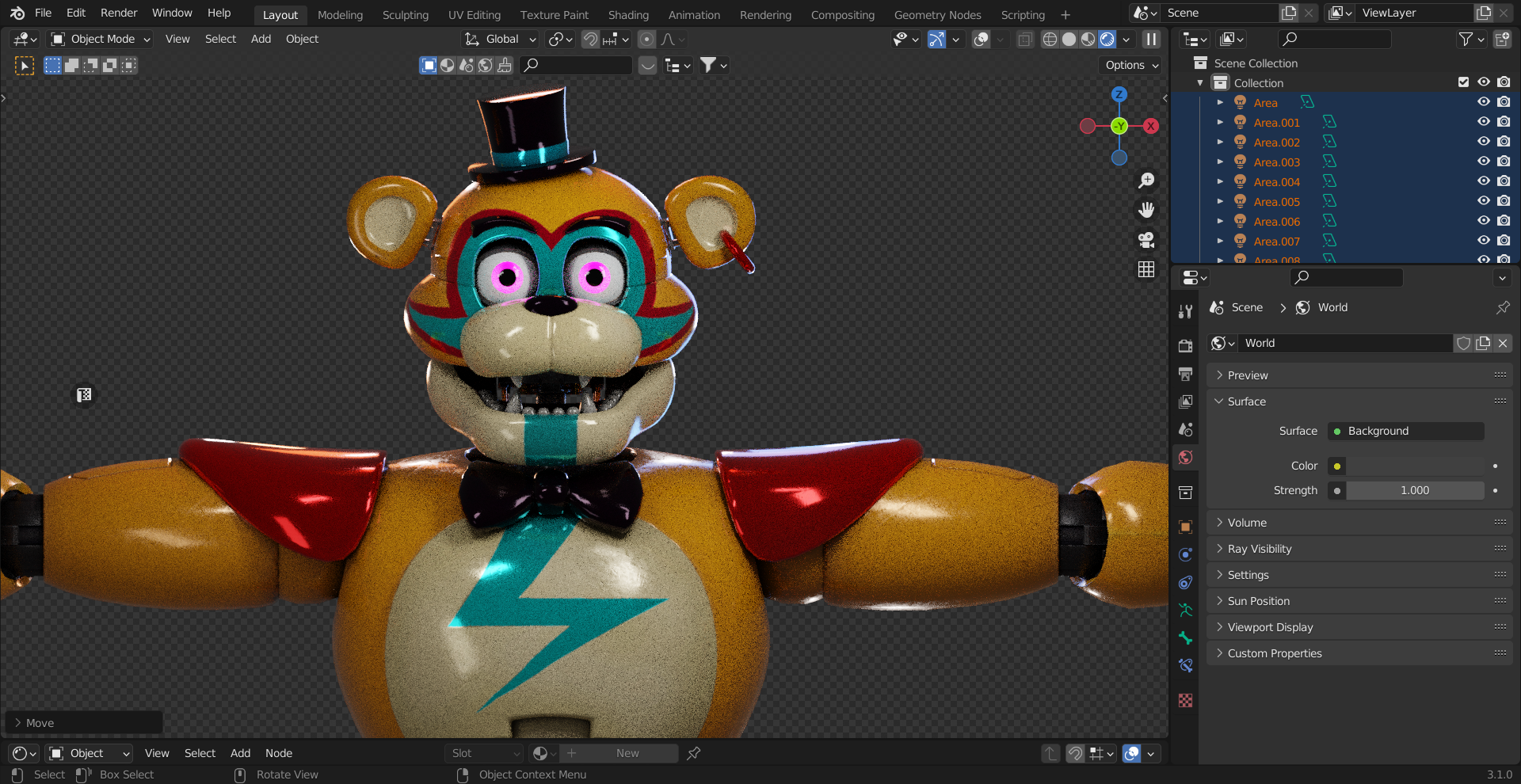Toggle X-ray view button
The height and width of the screenshot is (784, 1521).
coord(1025,39)
